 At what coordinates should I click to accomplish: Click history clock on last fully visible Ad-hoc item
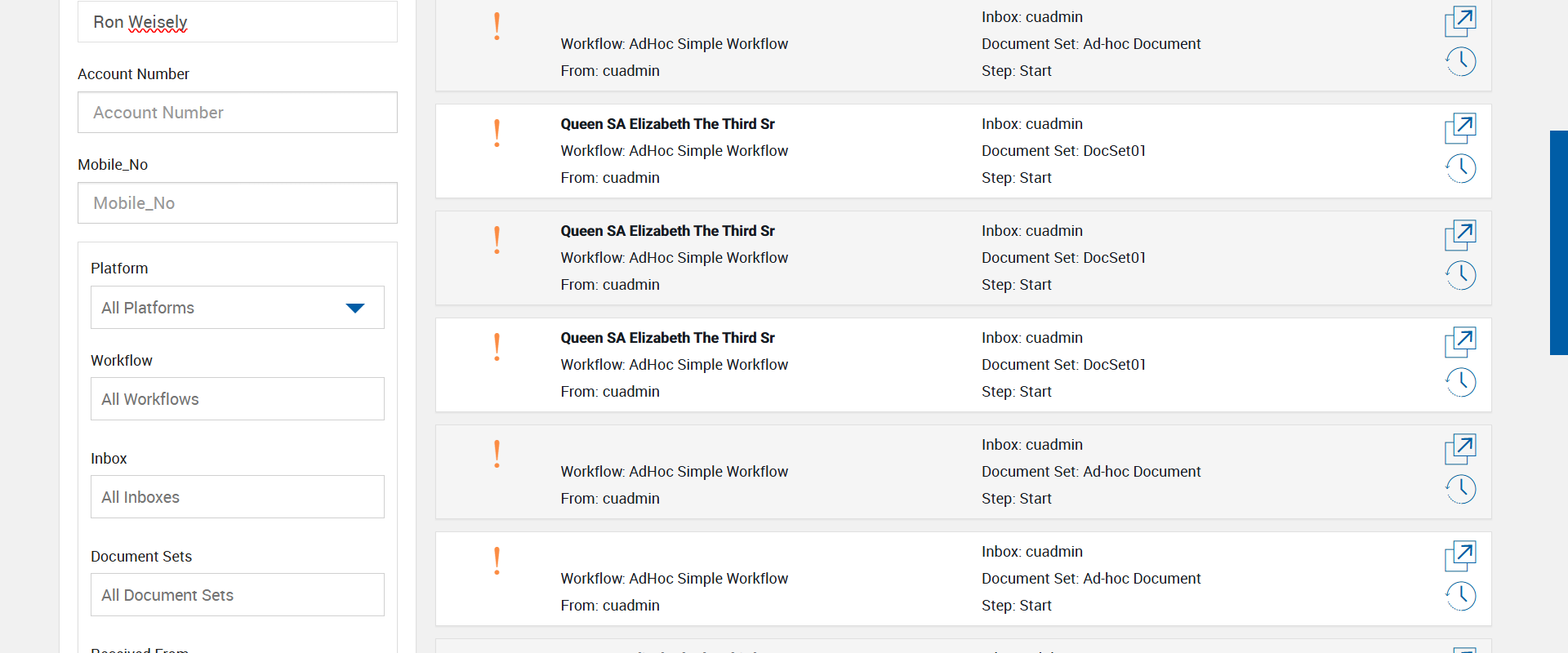coord(1460,597)
